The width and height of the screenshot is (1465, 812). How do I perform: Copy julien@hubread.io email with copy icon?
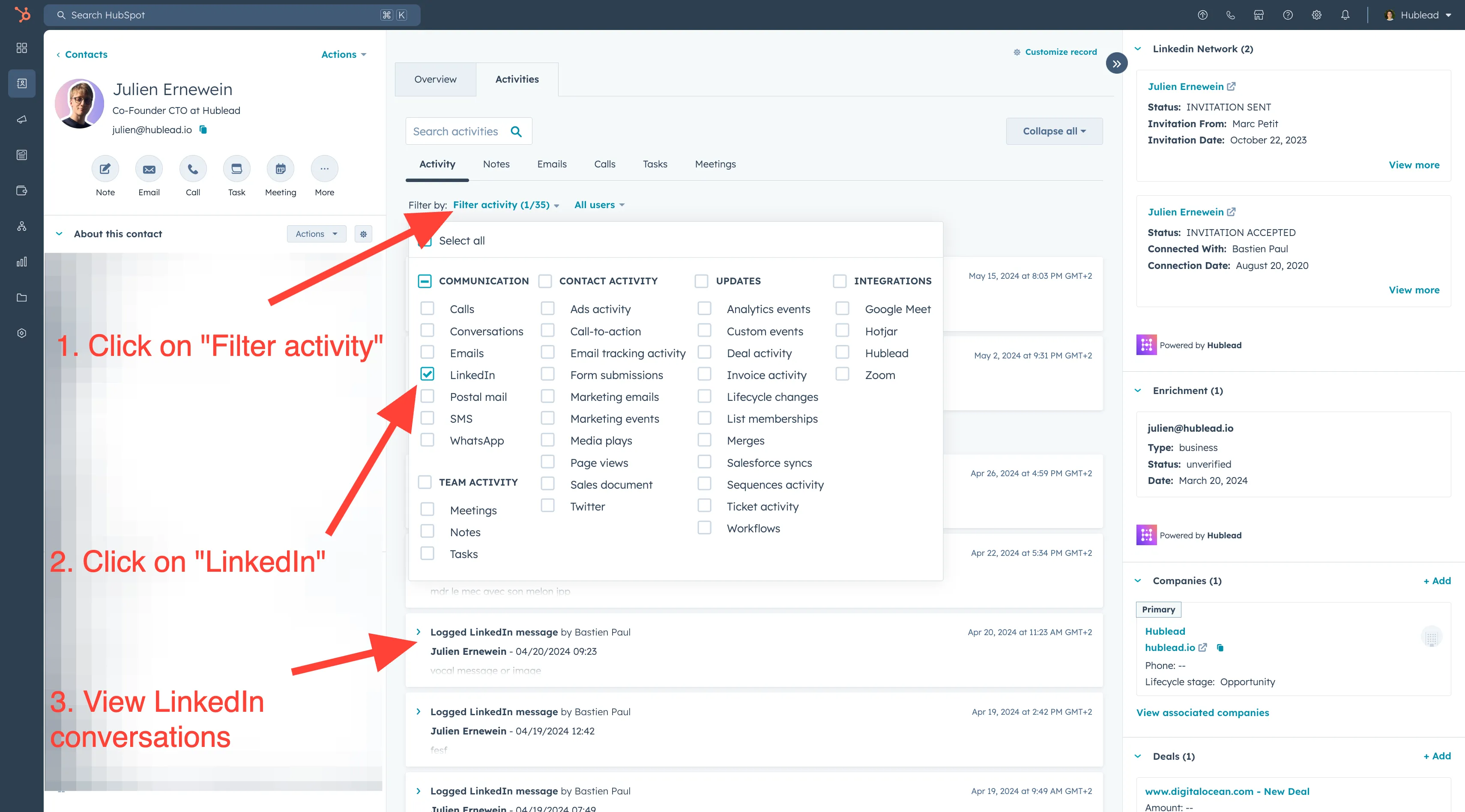[203, 130]
